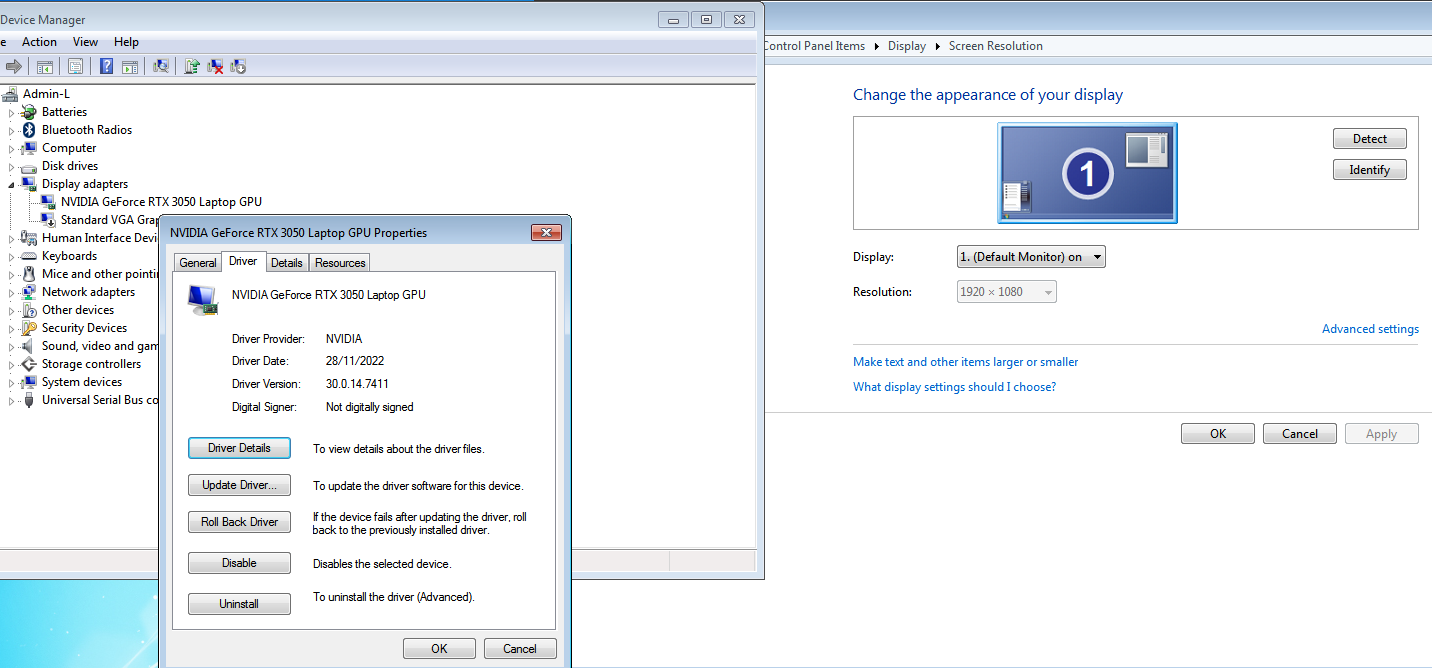Viewport: 1432px width, 668px height.
Task: Switch to the Details tab
Action: click(x=286, y=263)
